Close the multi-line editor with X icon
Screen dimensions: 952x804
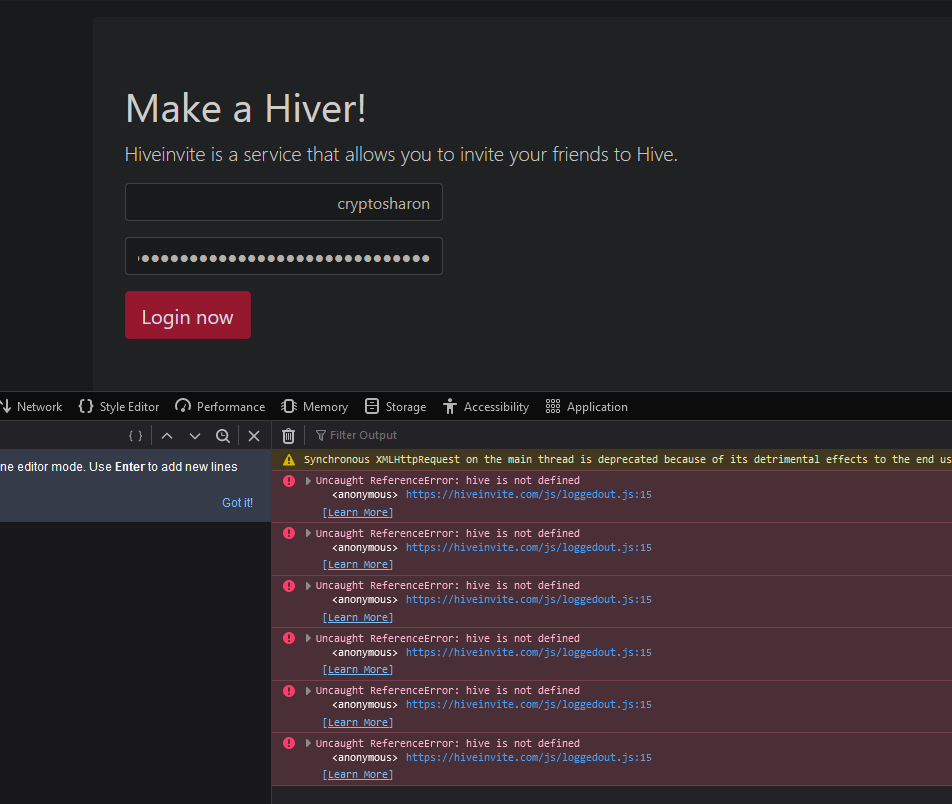254,435
